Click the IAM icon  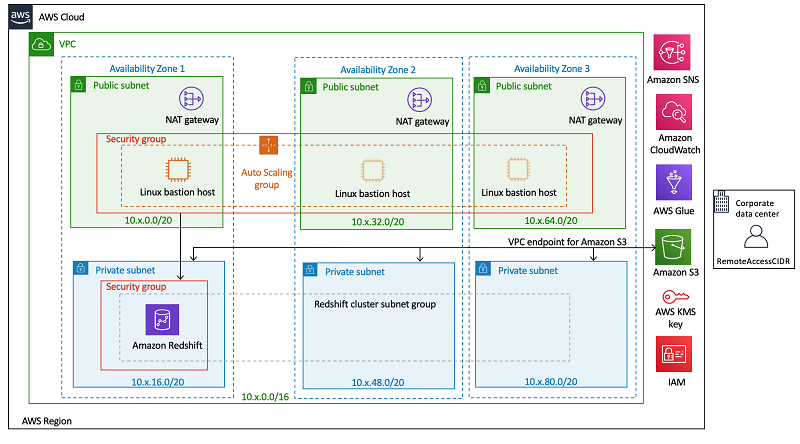(674, 354)
